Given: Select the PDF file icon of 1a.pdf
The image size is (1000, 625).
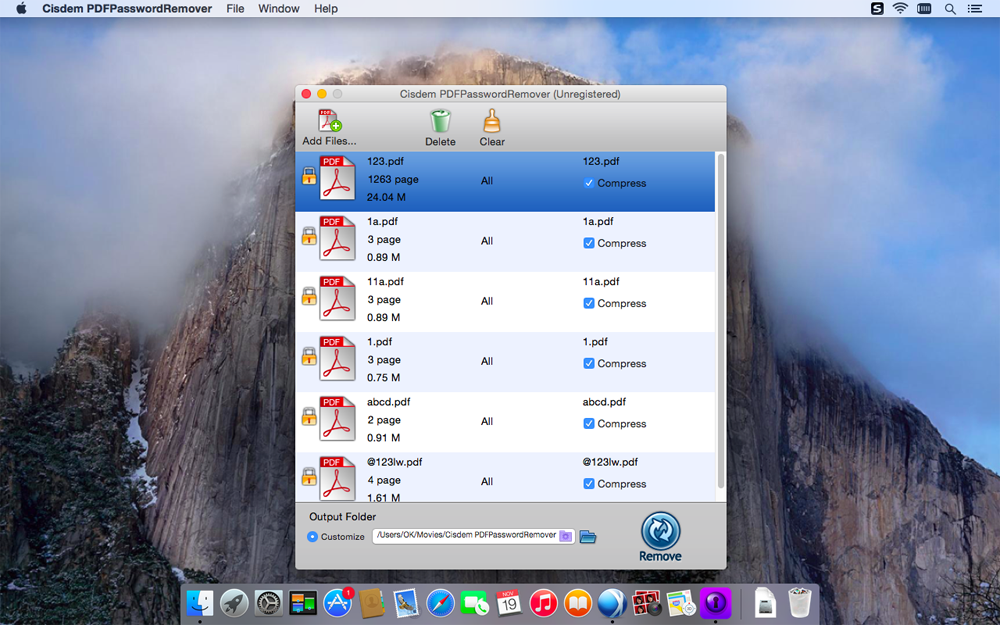Looking at the screenshot, I should [x=337, y=238].
